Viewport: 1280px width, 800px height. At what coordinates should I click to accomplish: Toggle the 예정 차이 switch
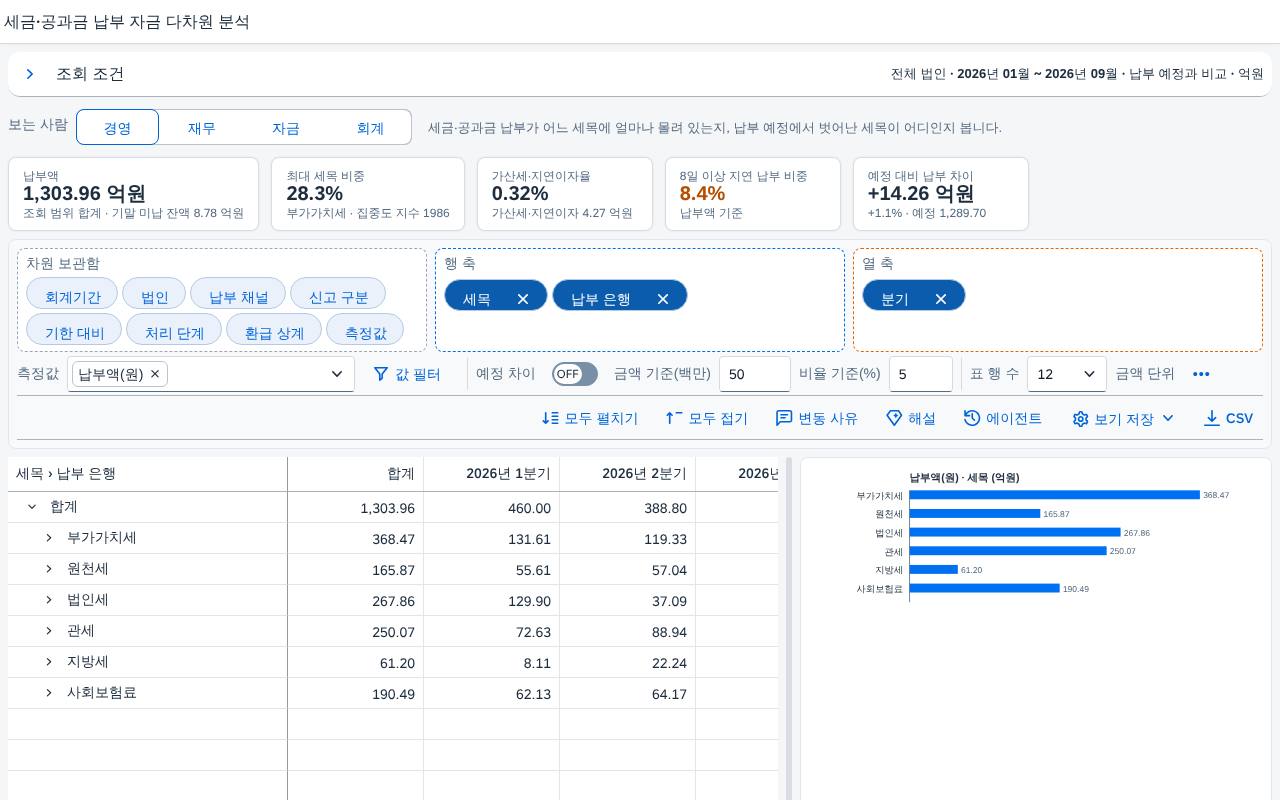click(575, 374)
